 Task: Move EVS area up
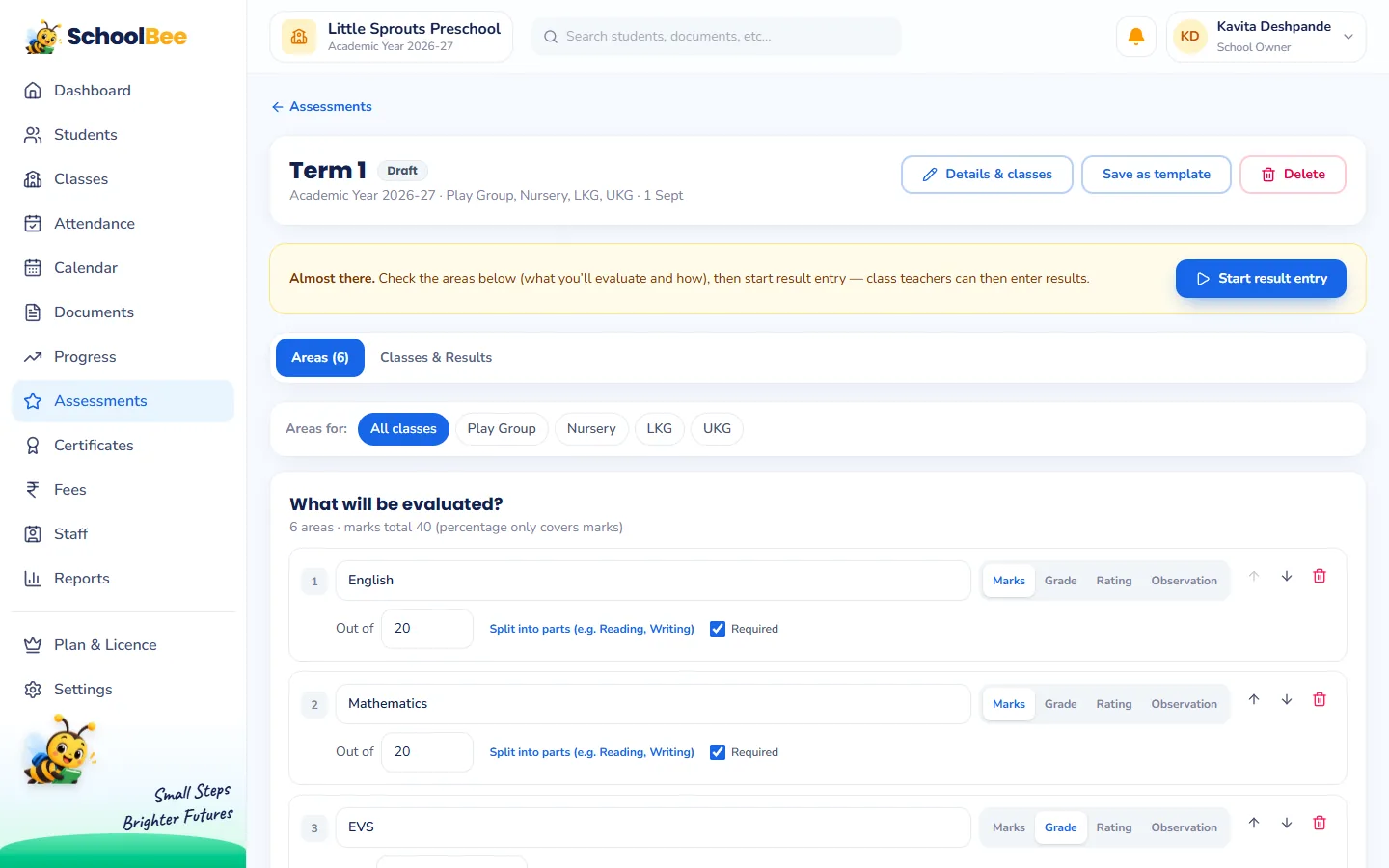(1254, 823)
